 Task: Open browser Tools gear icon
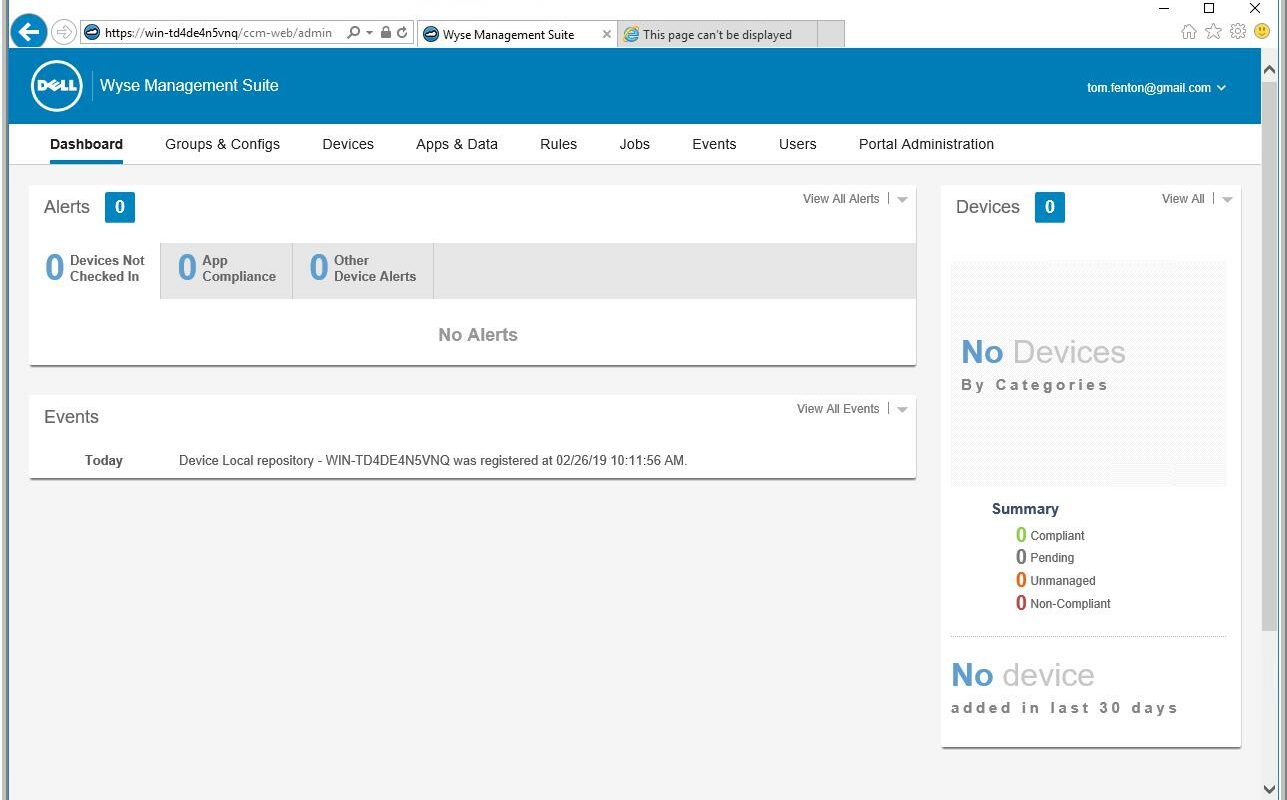1238,32
